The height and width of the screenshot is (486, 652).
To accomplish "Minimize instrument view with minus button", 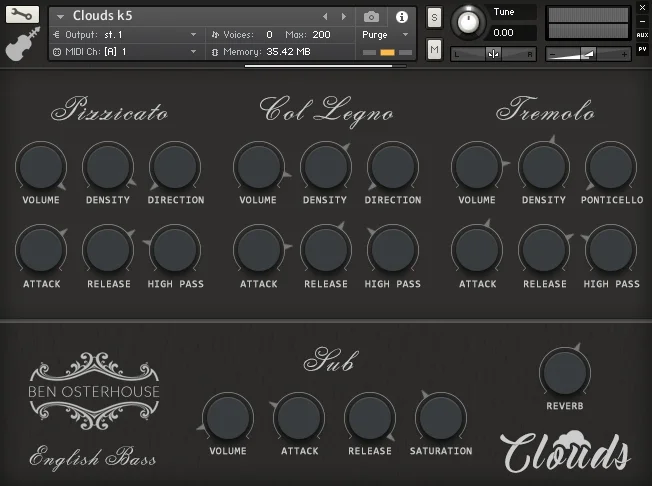I will (642, 22).
